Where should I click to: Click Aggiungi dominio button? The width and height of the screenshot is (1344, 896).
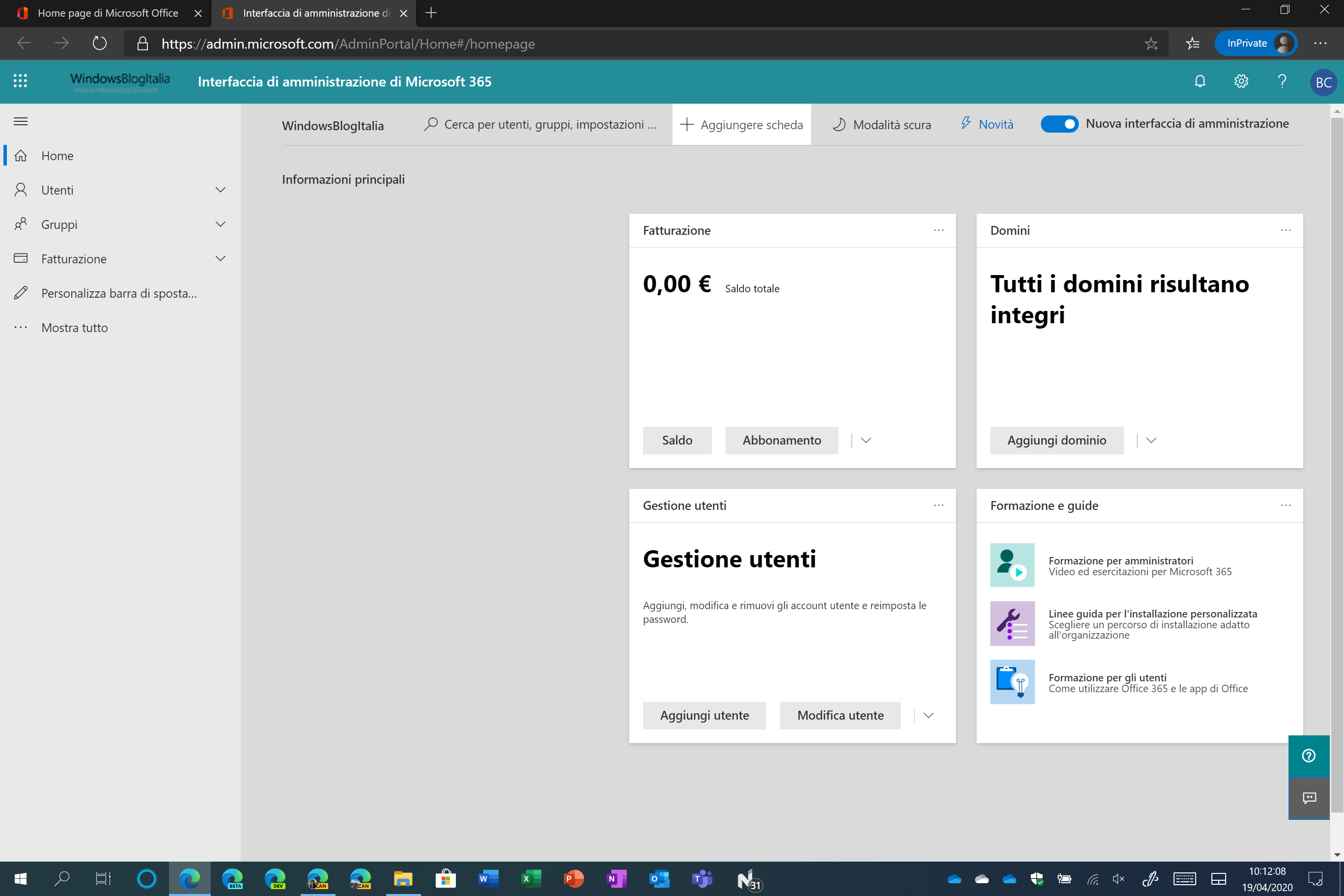(x=1057, y=440)
